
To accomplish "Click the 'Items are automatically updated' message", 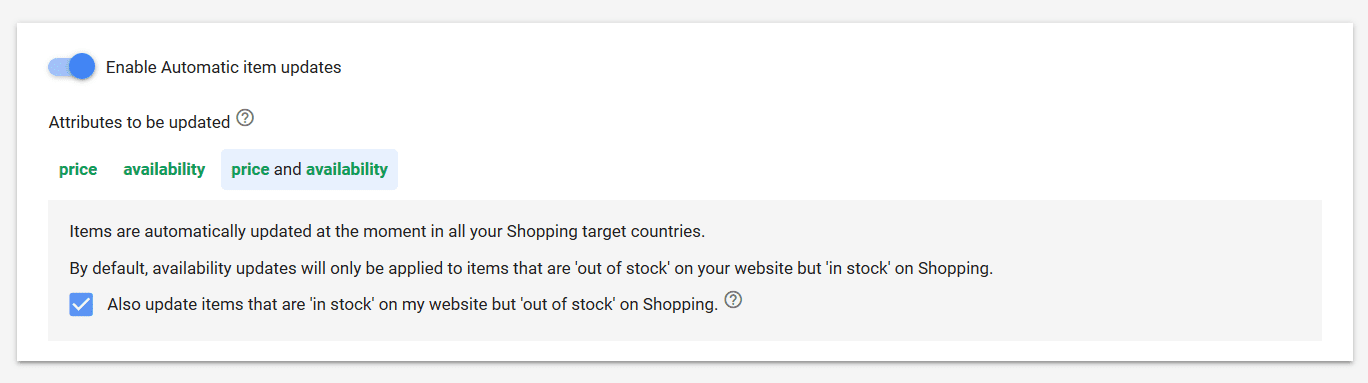I will 388,231.
